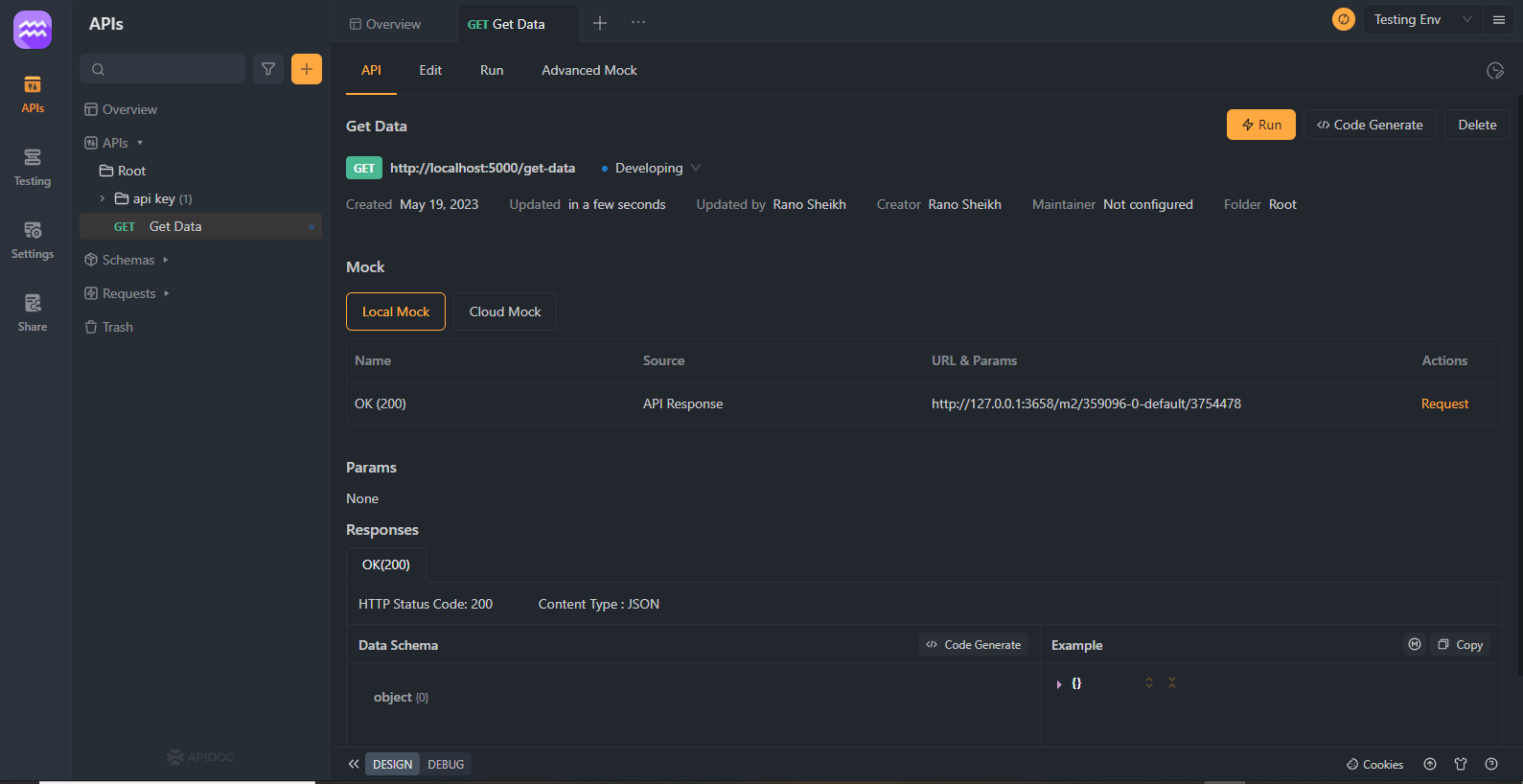
Task: Switch to DEBUG mode toggle
Action: [446, 764]
